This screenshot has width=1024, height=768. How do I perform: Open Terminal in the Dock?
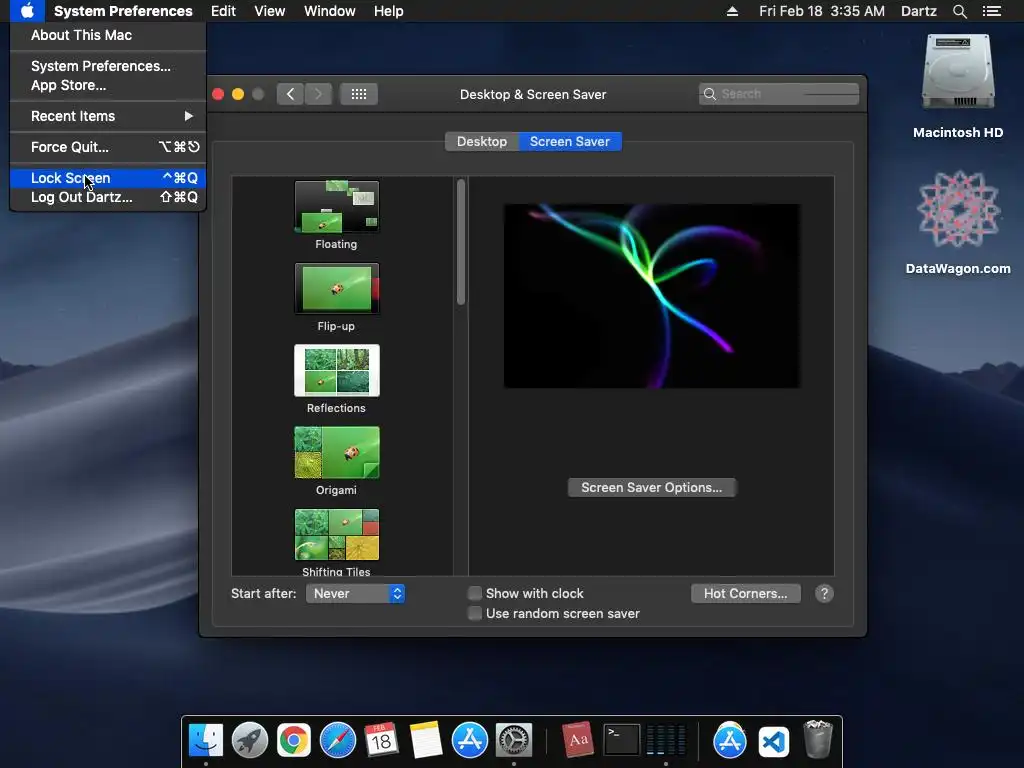[x=621, y=740]
